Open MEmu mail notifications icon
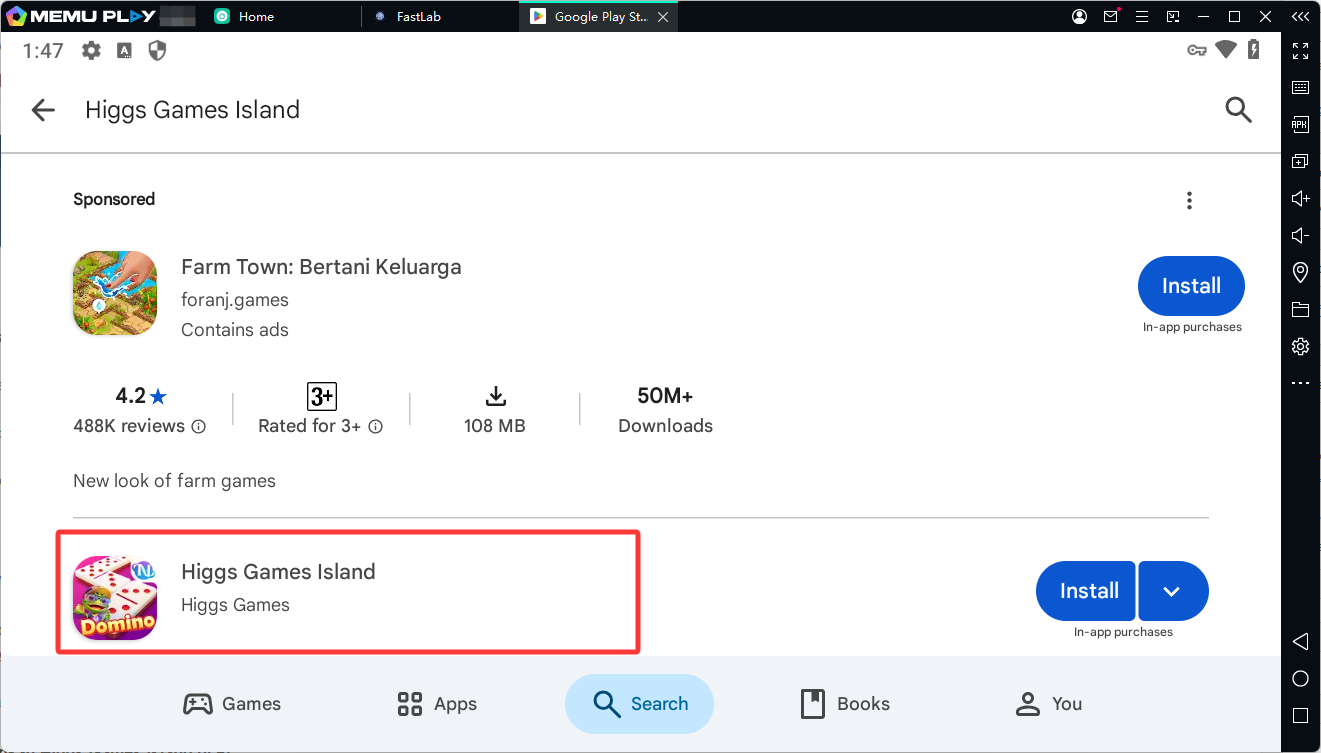1321x753 pixels. click(x=1111, y=16)
